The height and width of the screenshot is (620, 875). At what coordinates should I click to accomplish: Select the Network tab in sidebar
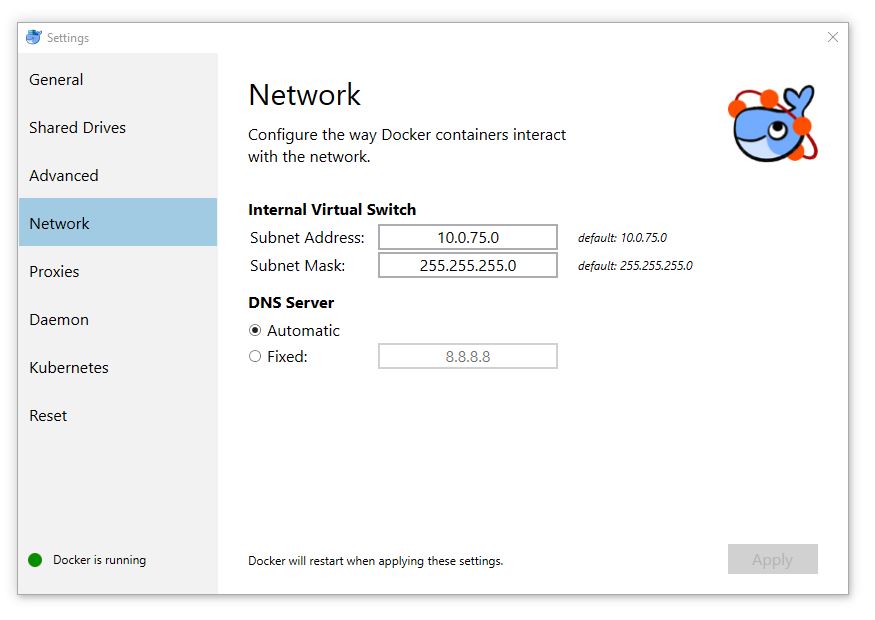(118, 223)
